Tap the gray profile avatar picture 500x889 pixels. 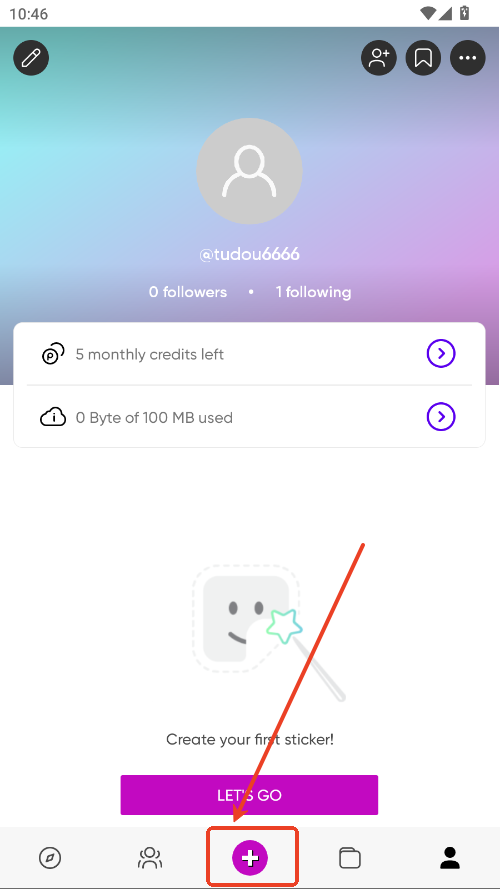[249, 171]
